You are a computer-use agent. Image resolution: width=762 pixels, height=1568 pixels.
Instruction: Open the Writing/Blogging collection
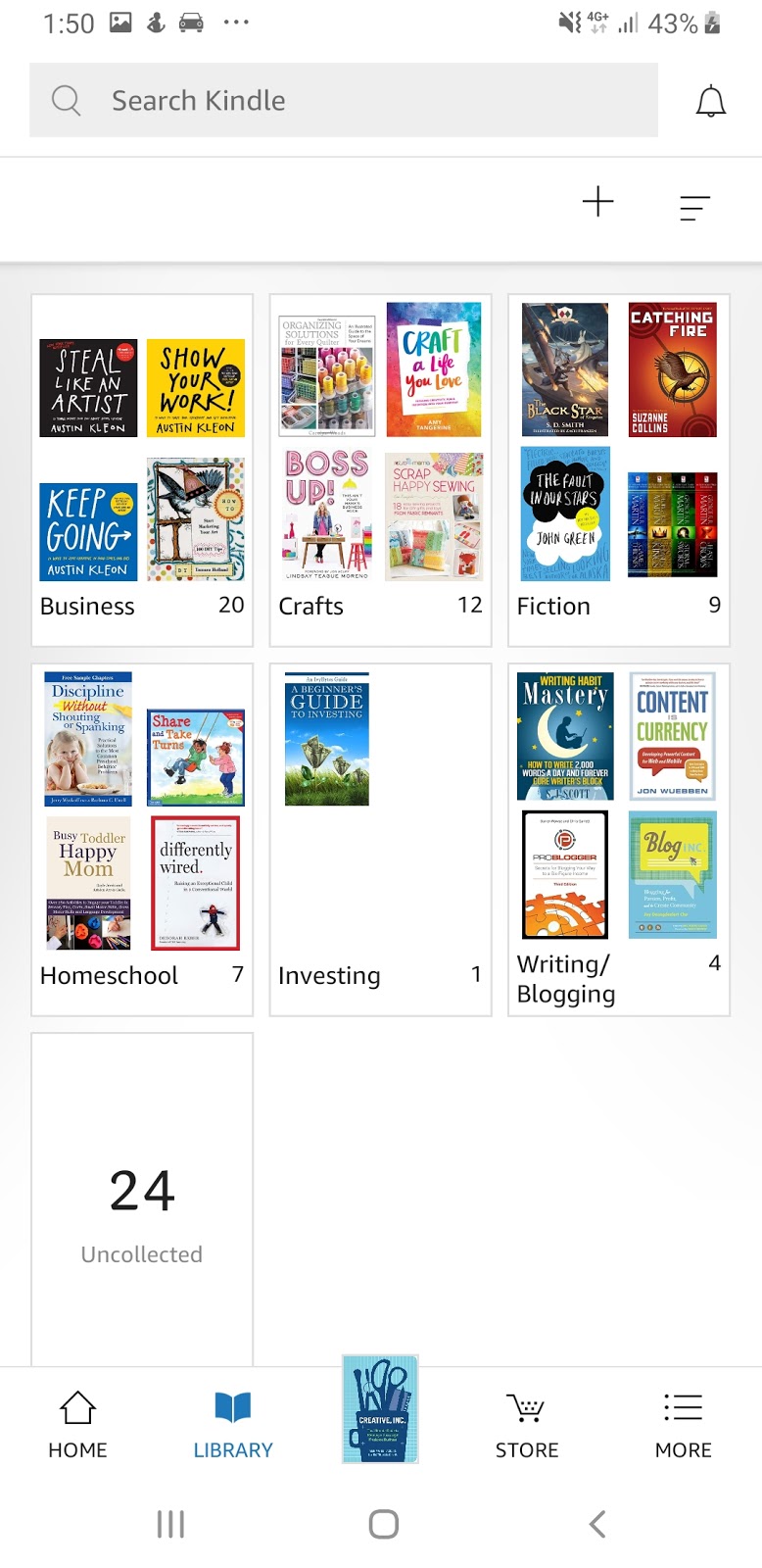pos(619,840)
